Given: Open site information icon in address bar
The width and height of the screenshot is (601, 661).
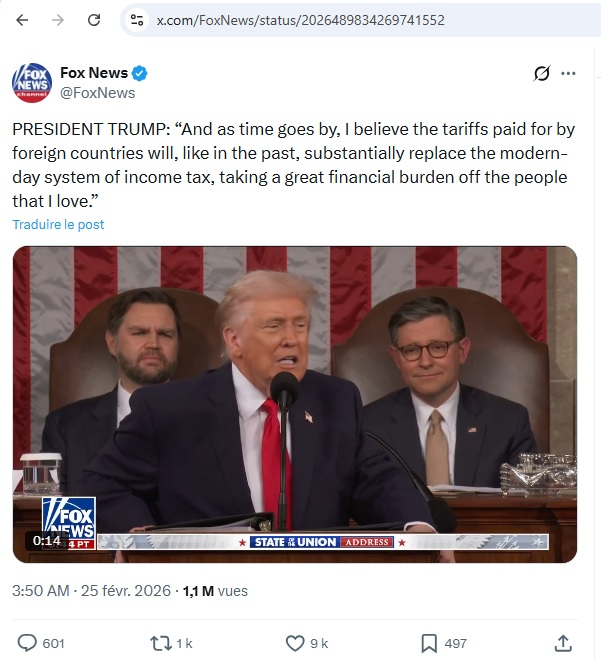Looking at the screenshot, I should click(137, 20).
